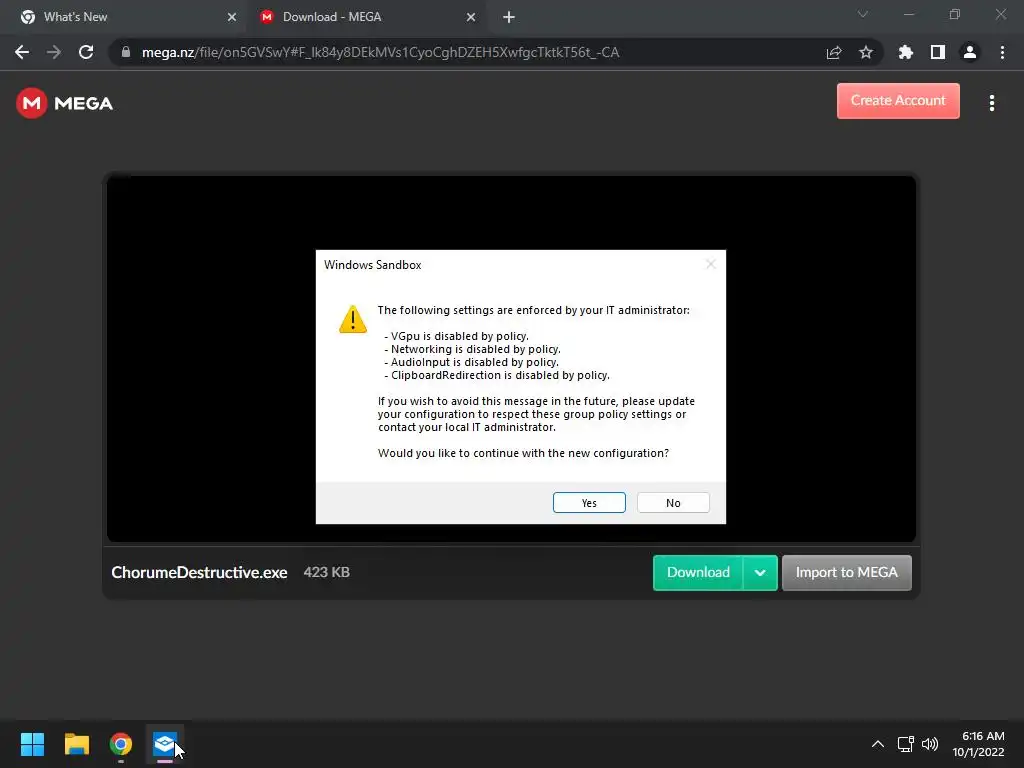This screenshot has height=768, width=1024.
Task: Go forward in browser history
Action: coord(54,52)
